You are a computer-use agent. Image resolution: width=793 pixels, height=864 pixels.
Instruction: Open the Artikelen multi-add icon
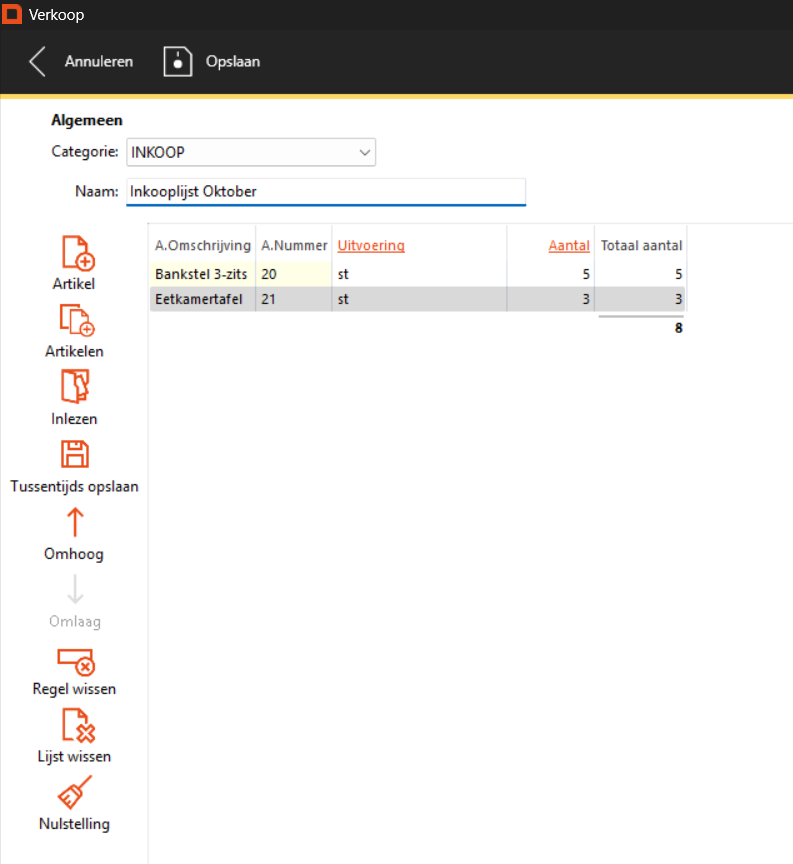click(76, 320)
